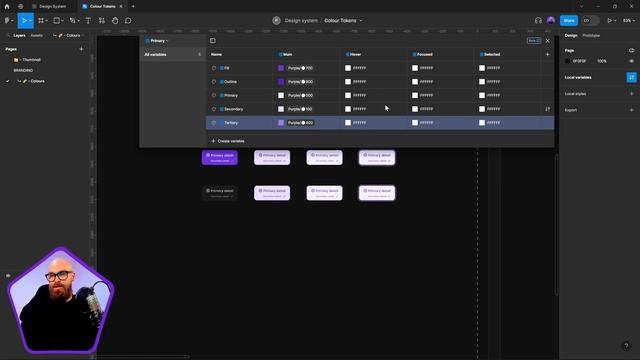The image size is (640, 360).
Task: Switch to the Assets tab
Action: [x=36, y=36]
